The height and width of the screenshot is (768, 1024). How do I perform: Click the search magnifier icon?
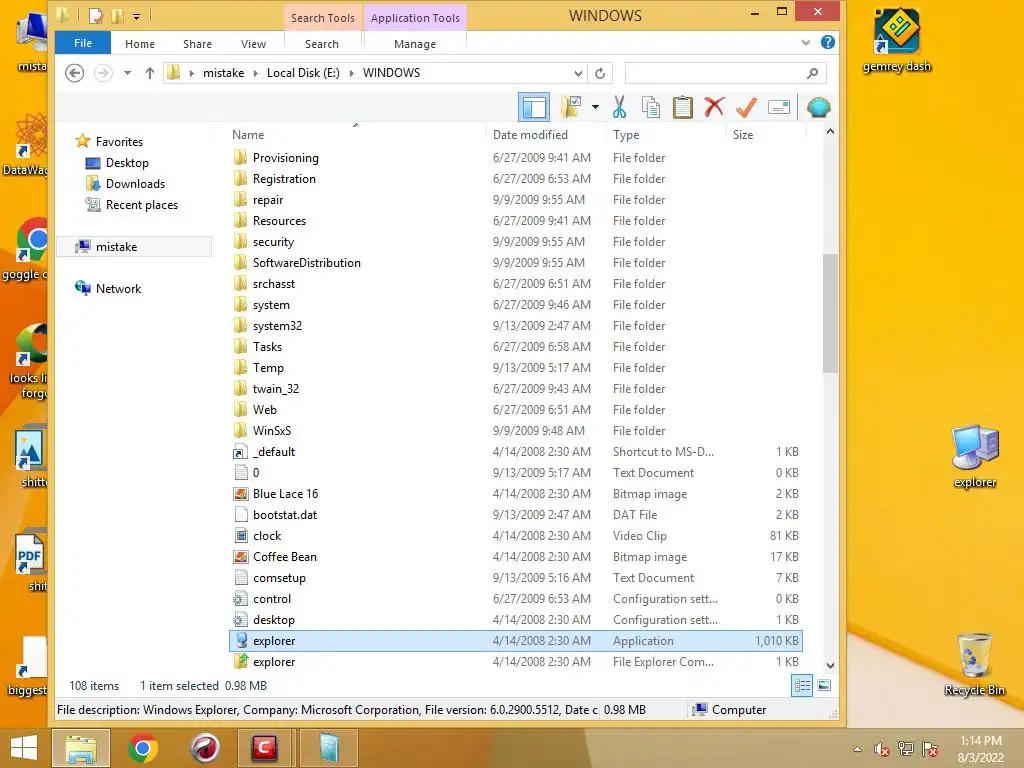(812, 73)
